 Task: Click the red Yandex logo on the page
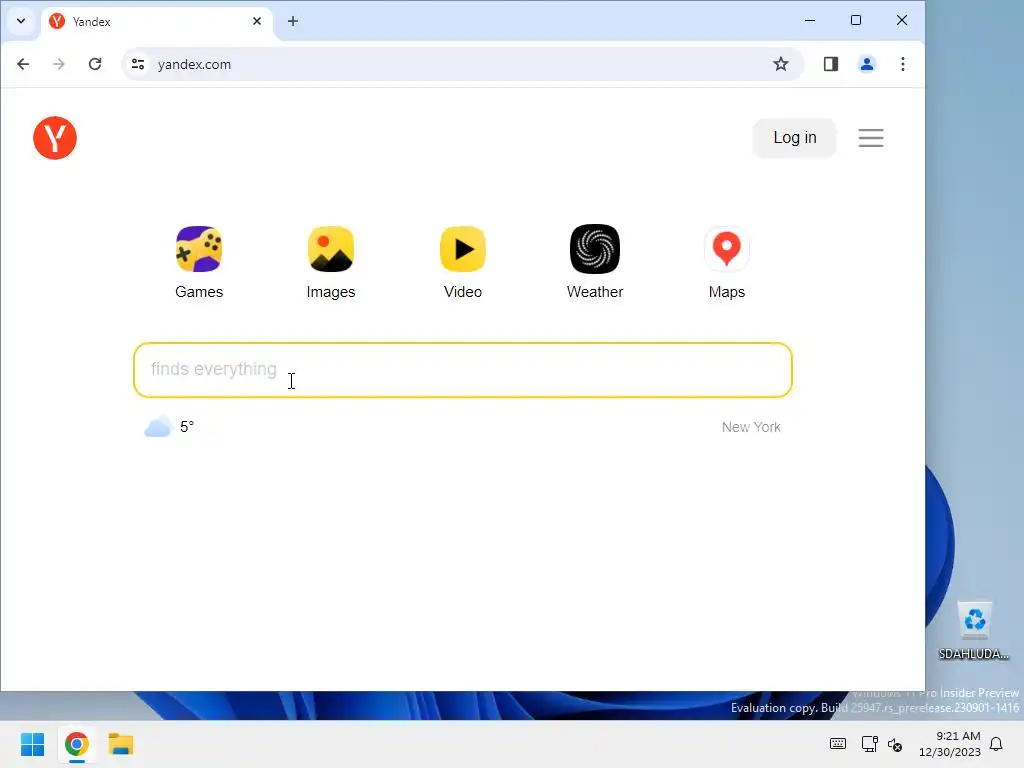(x=55, y=138)
